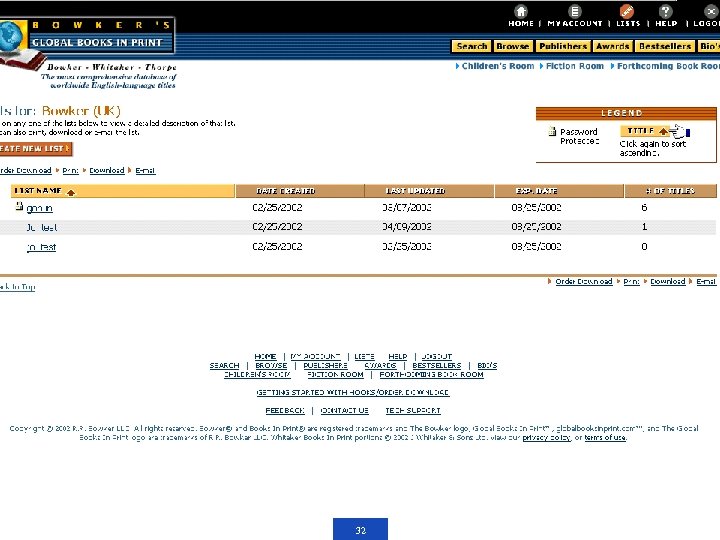The height and width of the screenshot is (540, 720).
Task: Click the footer HOME link
Action: [x=265, y=356]
